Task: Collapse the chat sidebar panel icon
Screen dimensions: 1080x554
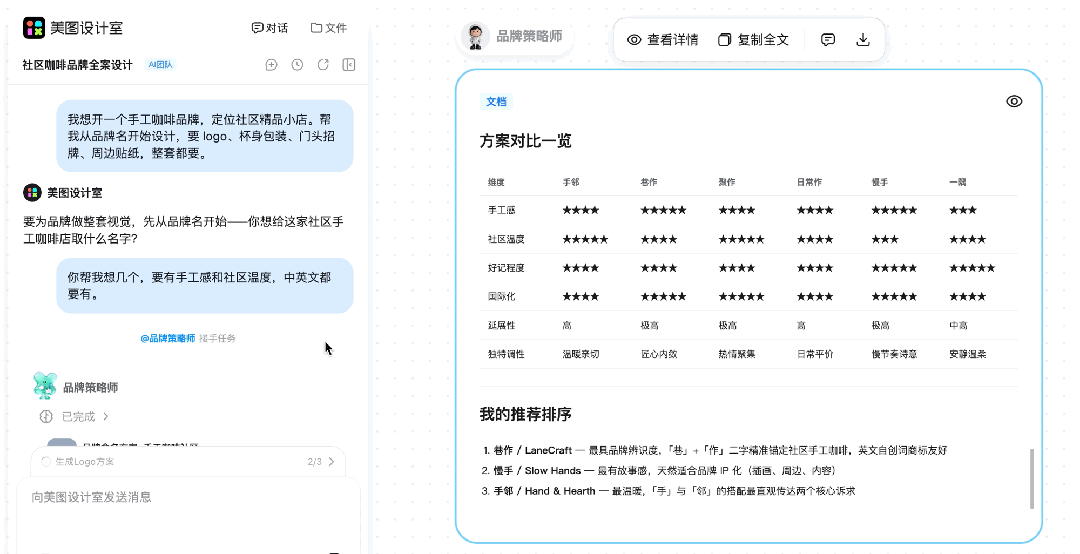Action: pyautogui.click(x=349, y=65)
